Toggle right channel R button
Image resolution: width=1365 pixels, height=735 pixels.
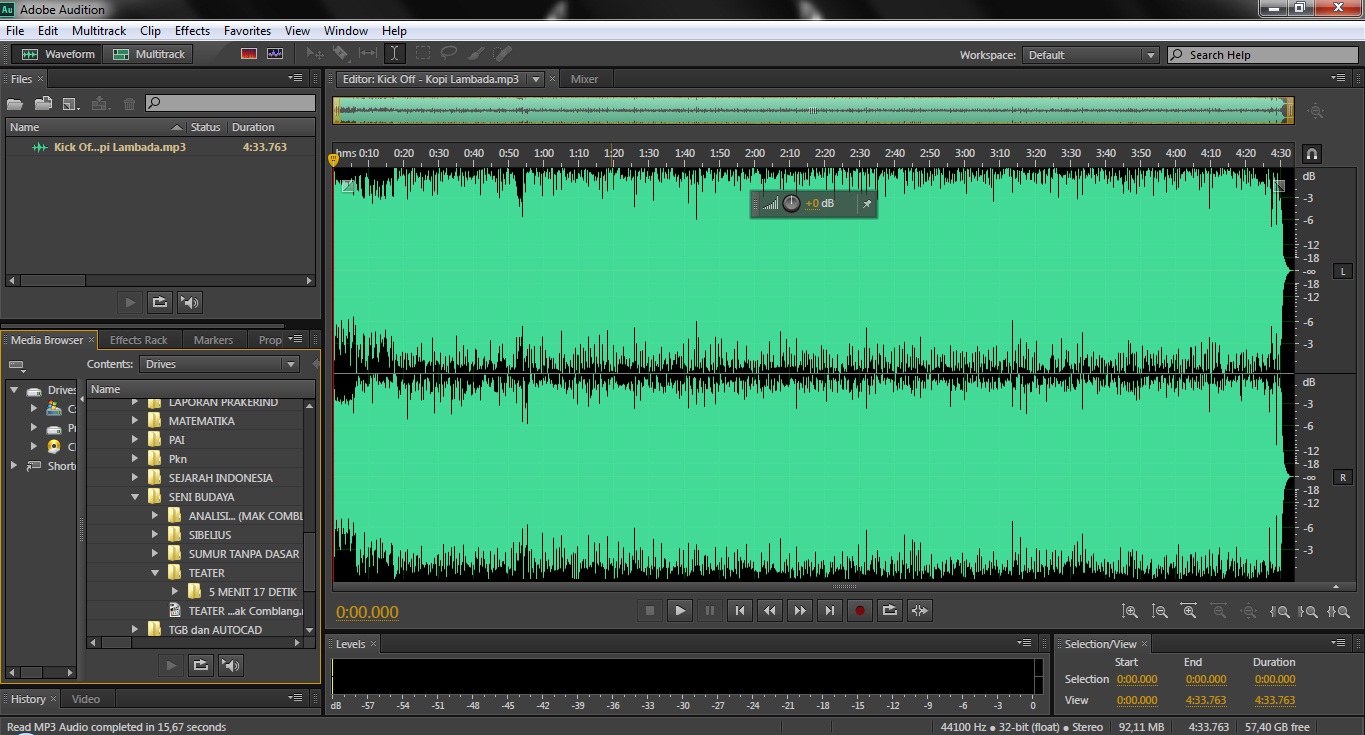(1343, 478)
